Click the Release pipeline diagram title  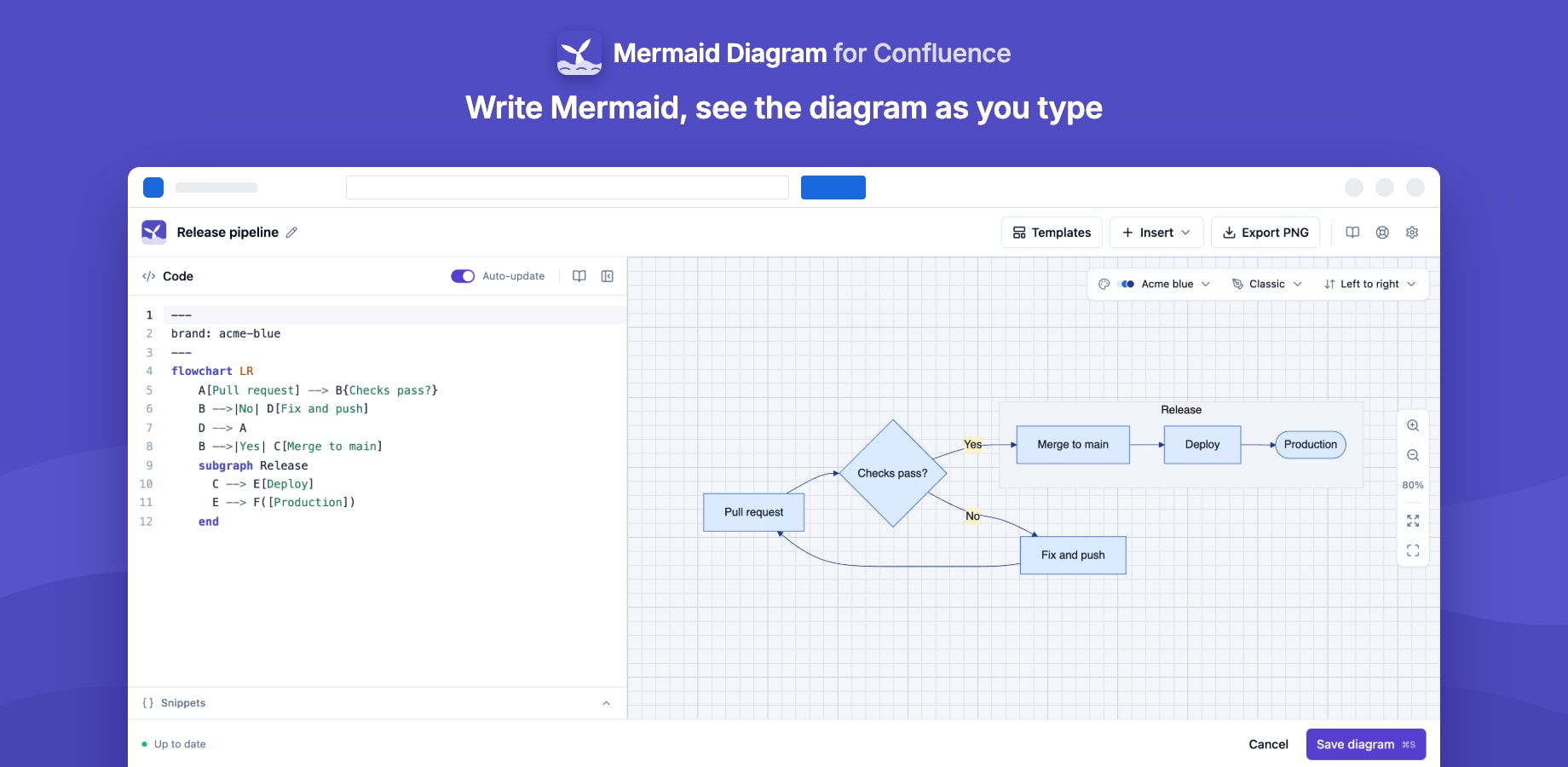pos(228,232)
